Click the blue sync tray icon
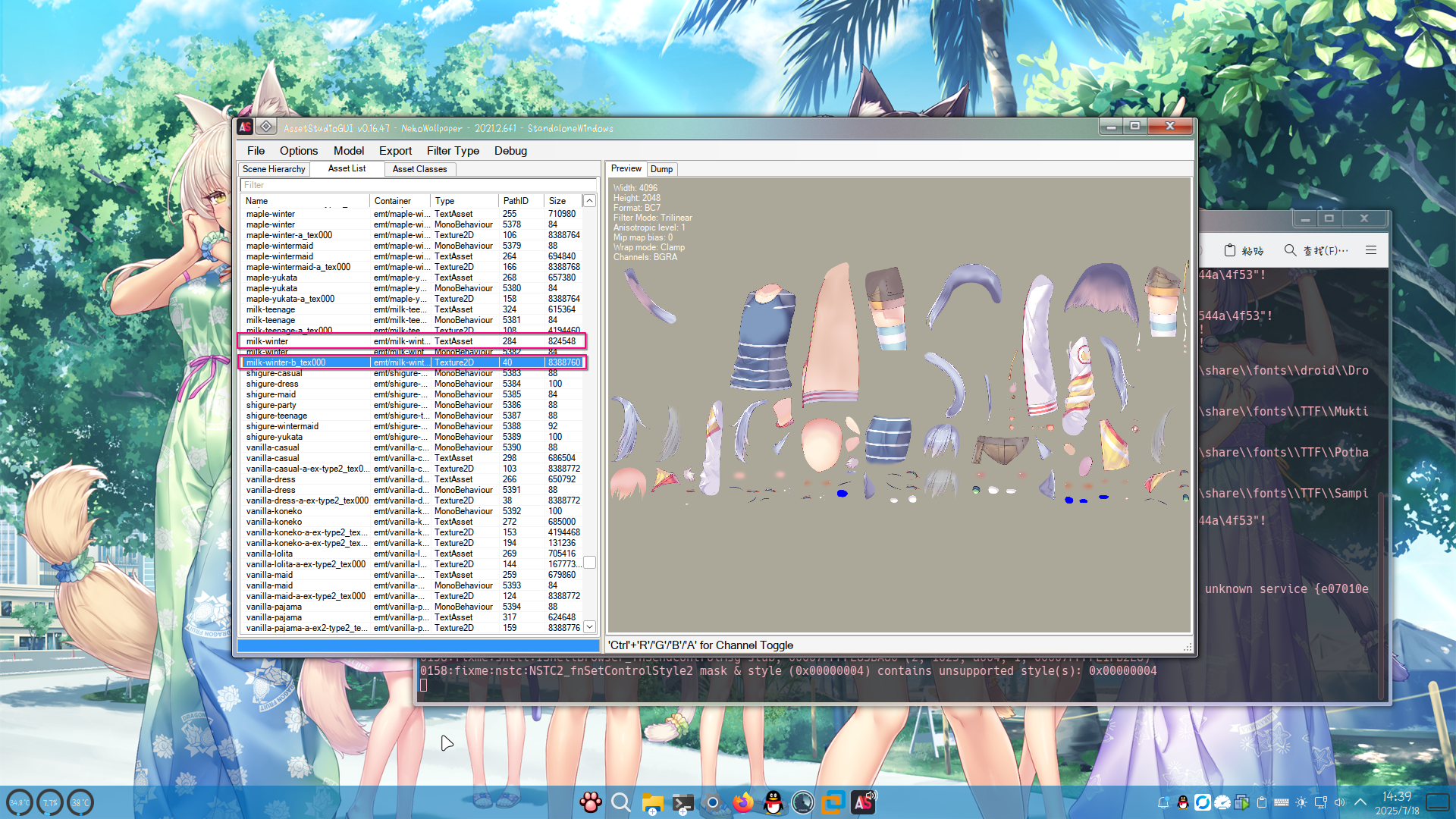The image size is (1456, 819). [1203, 802]
